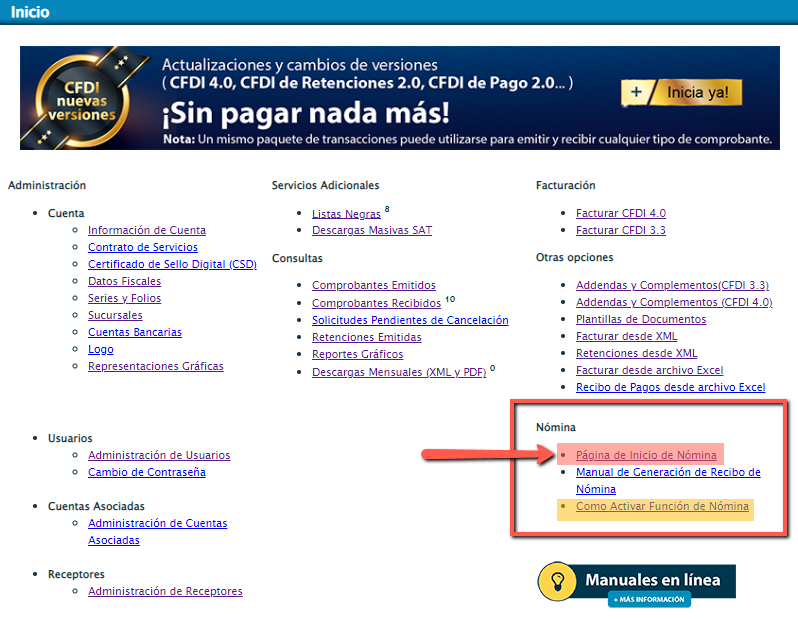Open Addendas y Complementos(CFDI 3.3)
The image size is (798, 619).
tap(672, 285)
